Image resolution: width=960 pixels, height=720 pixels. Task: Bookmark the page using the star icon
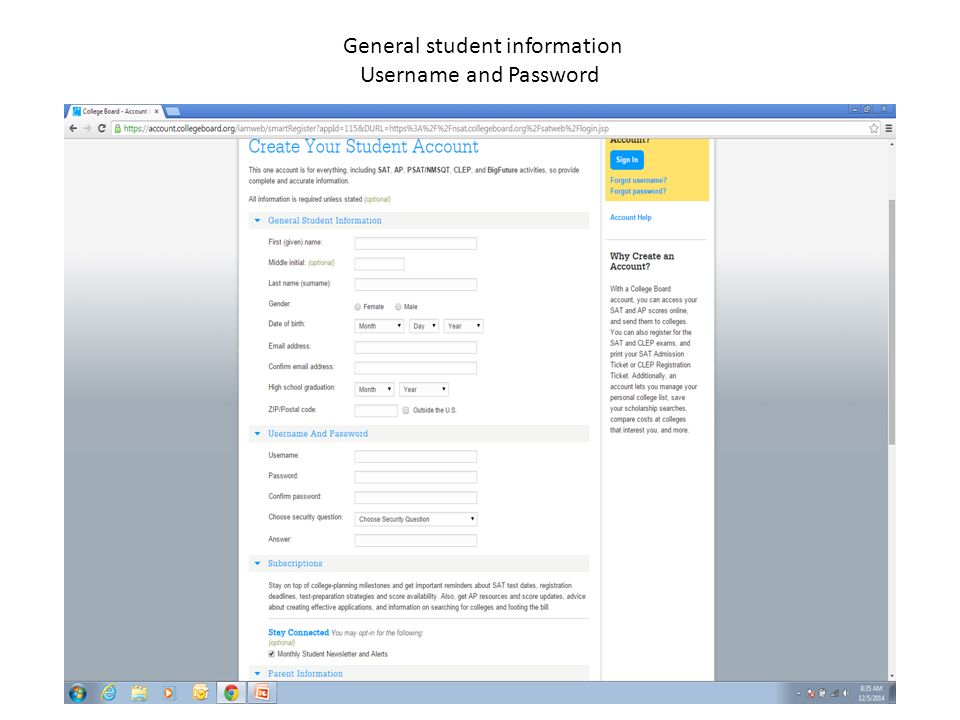874,129
